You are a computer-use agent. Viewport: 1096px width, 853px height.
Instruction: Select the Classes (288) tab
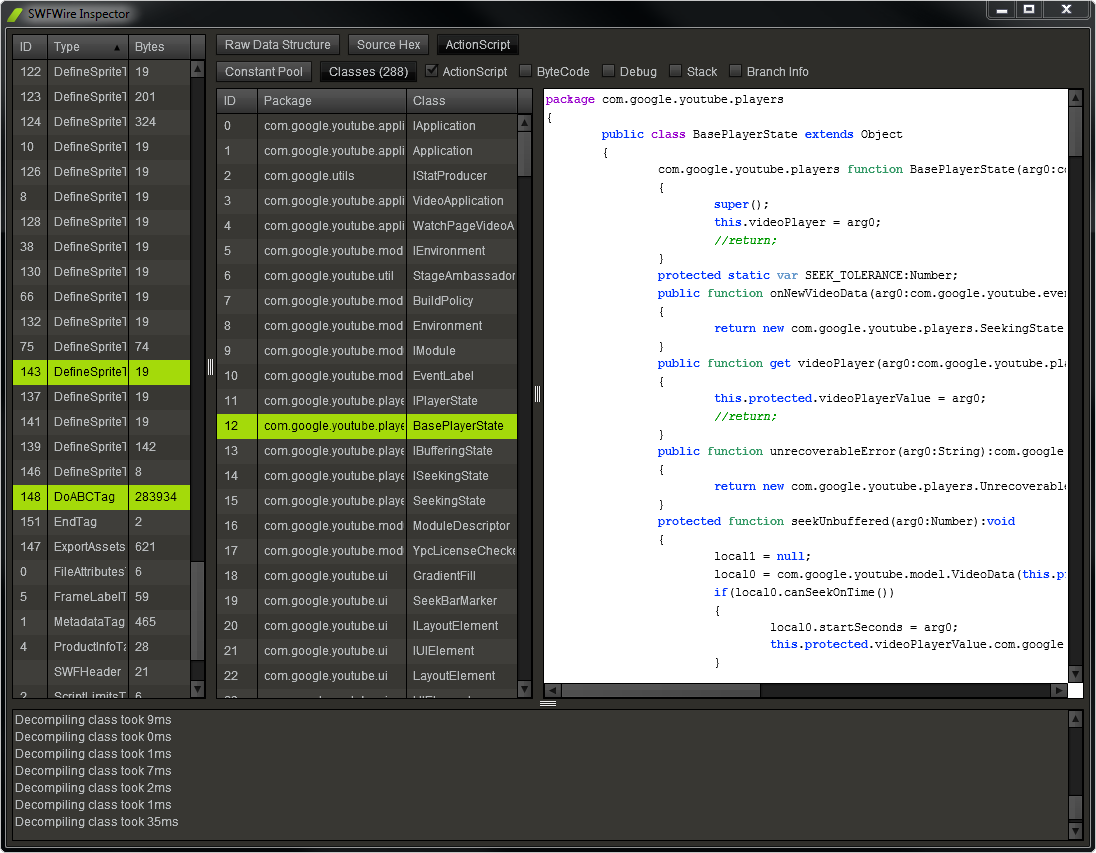point(368,72)
